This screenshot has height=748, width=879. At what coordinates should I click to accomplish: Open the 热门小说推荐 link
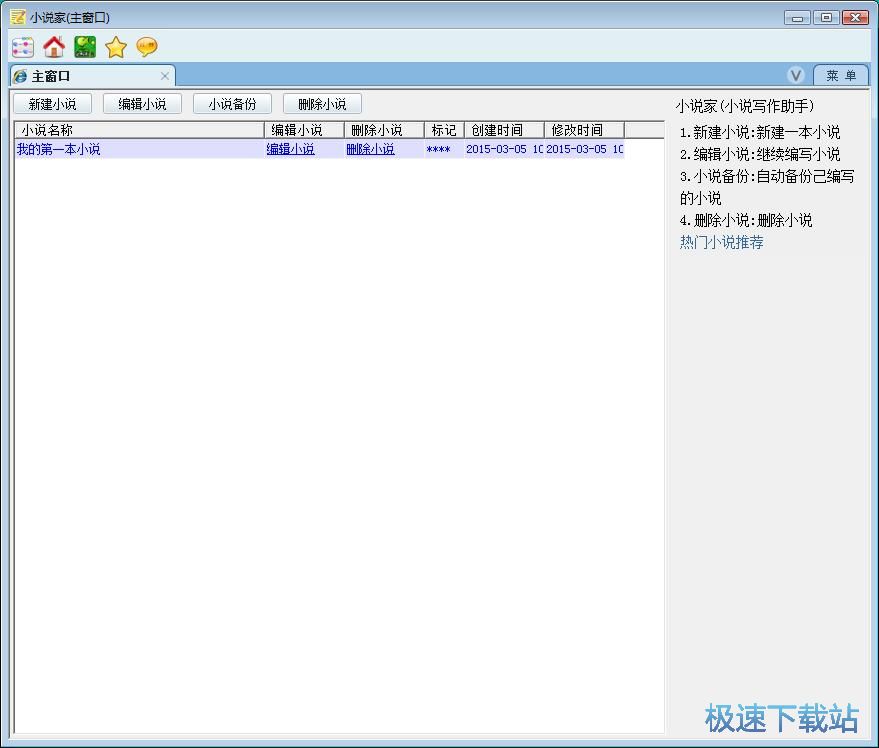(721, 242)
